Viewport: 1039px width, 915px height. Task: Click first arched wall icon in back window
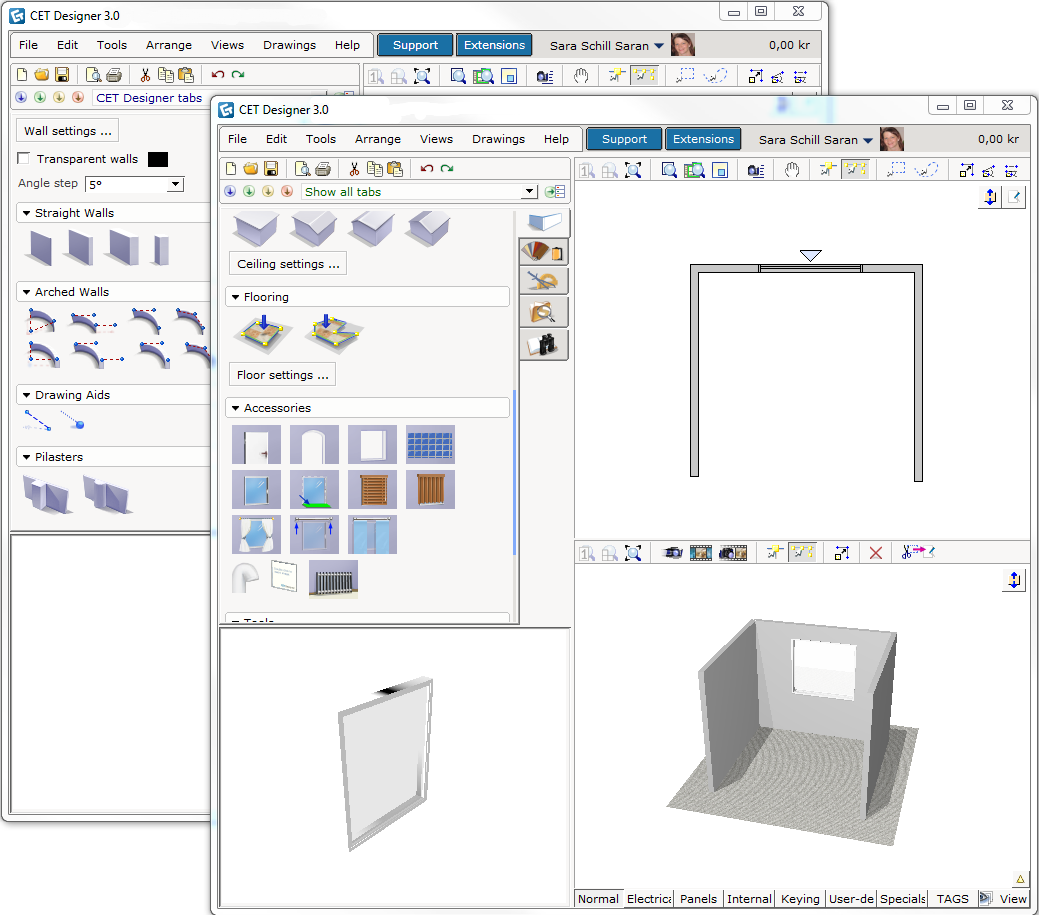click(x=41, y=321)
